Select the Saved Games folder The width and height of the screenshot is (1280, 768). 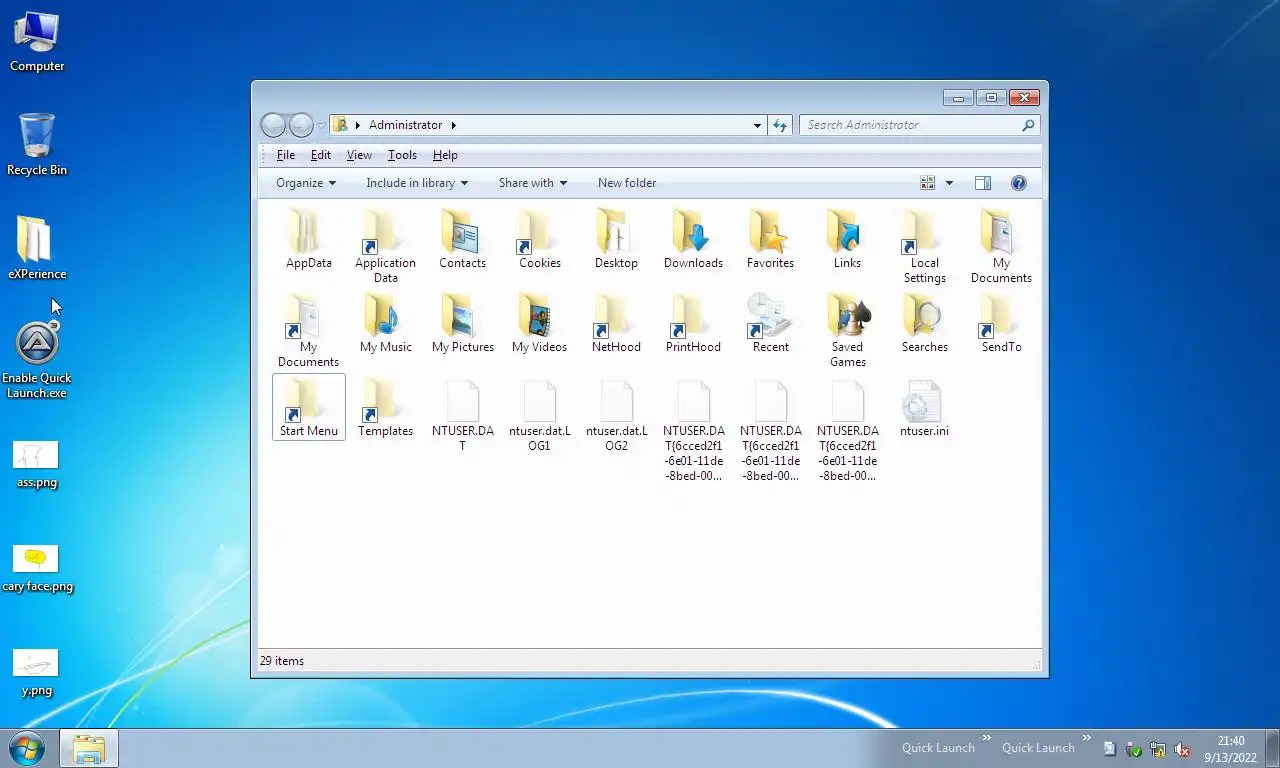pyautogui.click(x=847, y=330)
